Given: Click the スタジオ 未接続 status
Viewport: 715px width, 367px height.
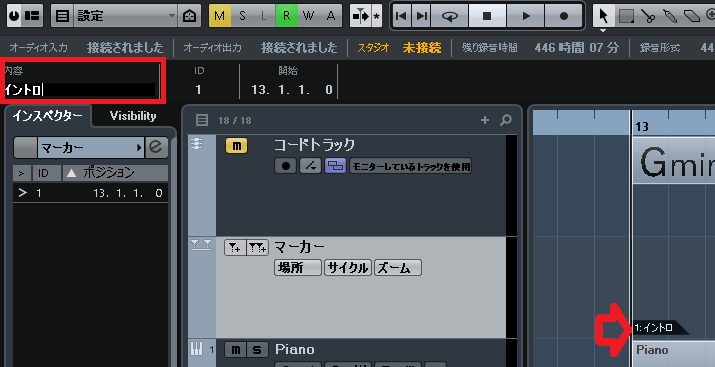Looking at the screenshot, I should 399,47.
